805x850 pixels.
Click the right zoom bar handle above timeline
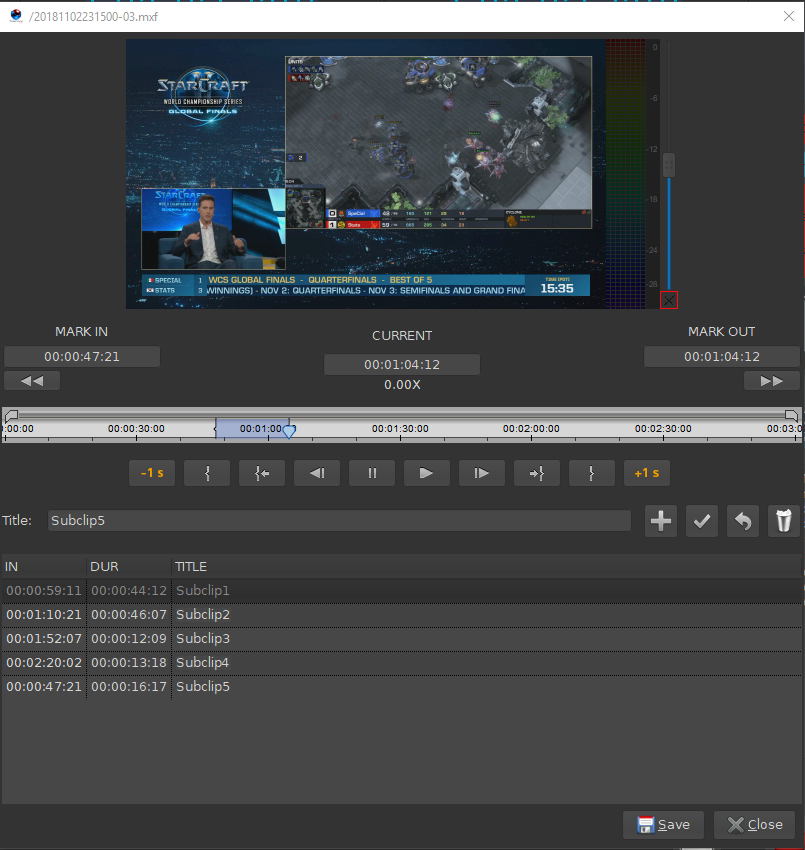791,415
